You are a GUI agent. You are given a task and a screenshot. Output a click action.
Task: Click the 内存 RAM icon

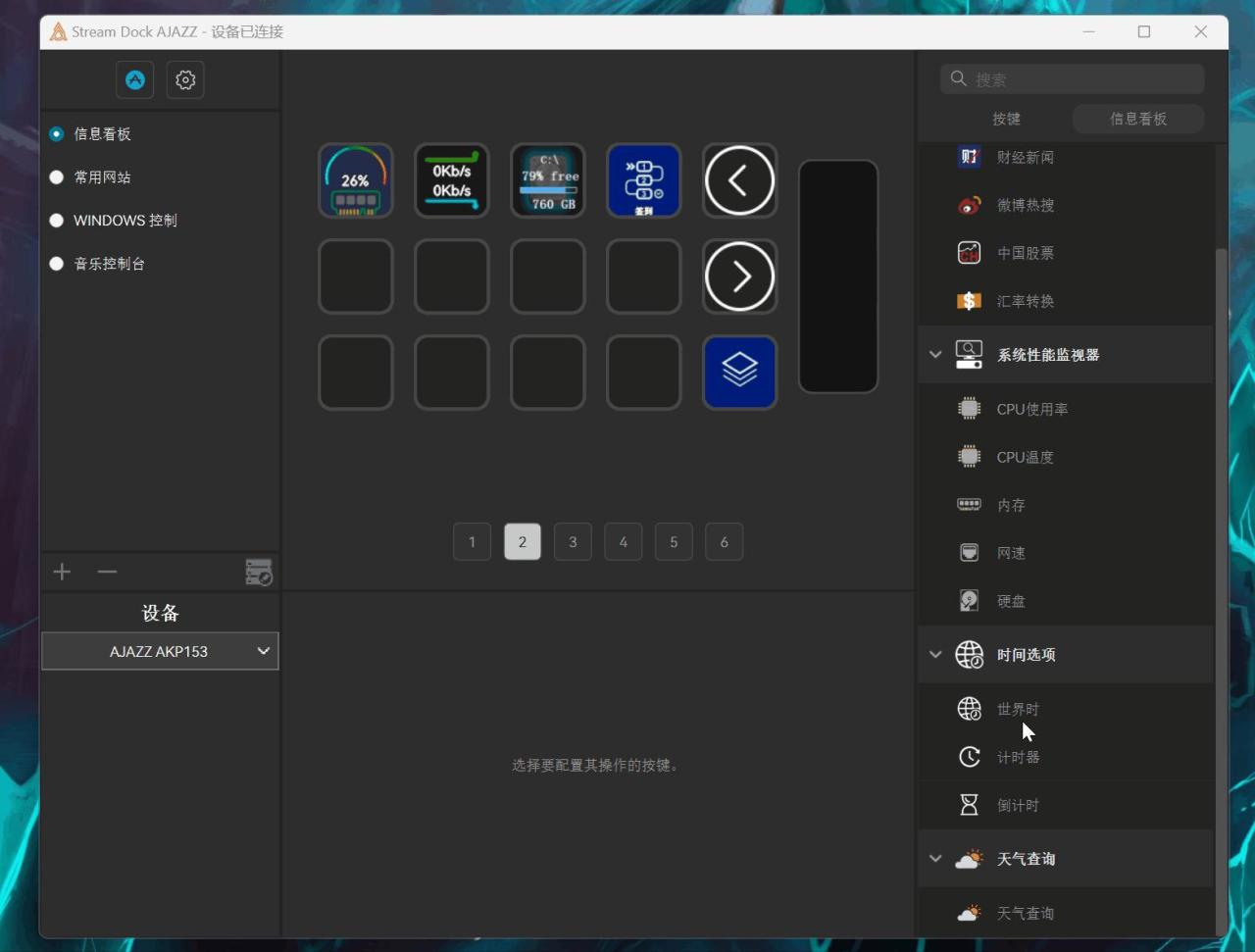pyautogui.click(x=969, y=505)
